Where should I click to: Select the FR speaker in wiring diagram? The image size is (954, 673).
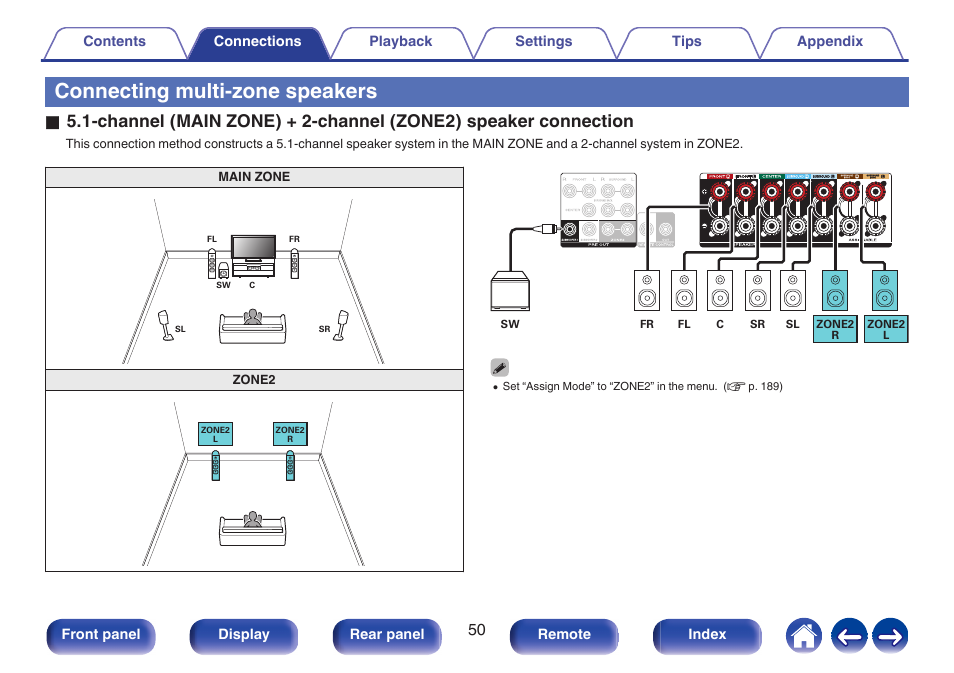click(647, 291)
